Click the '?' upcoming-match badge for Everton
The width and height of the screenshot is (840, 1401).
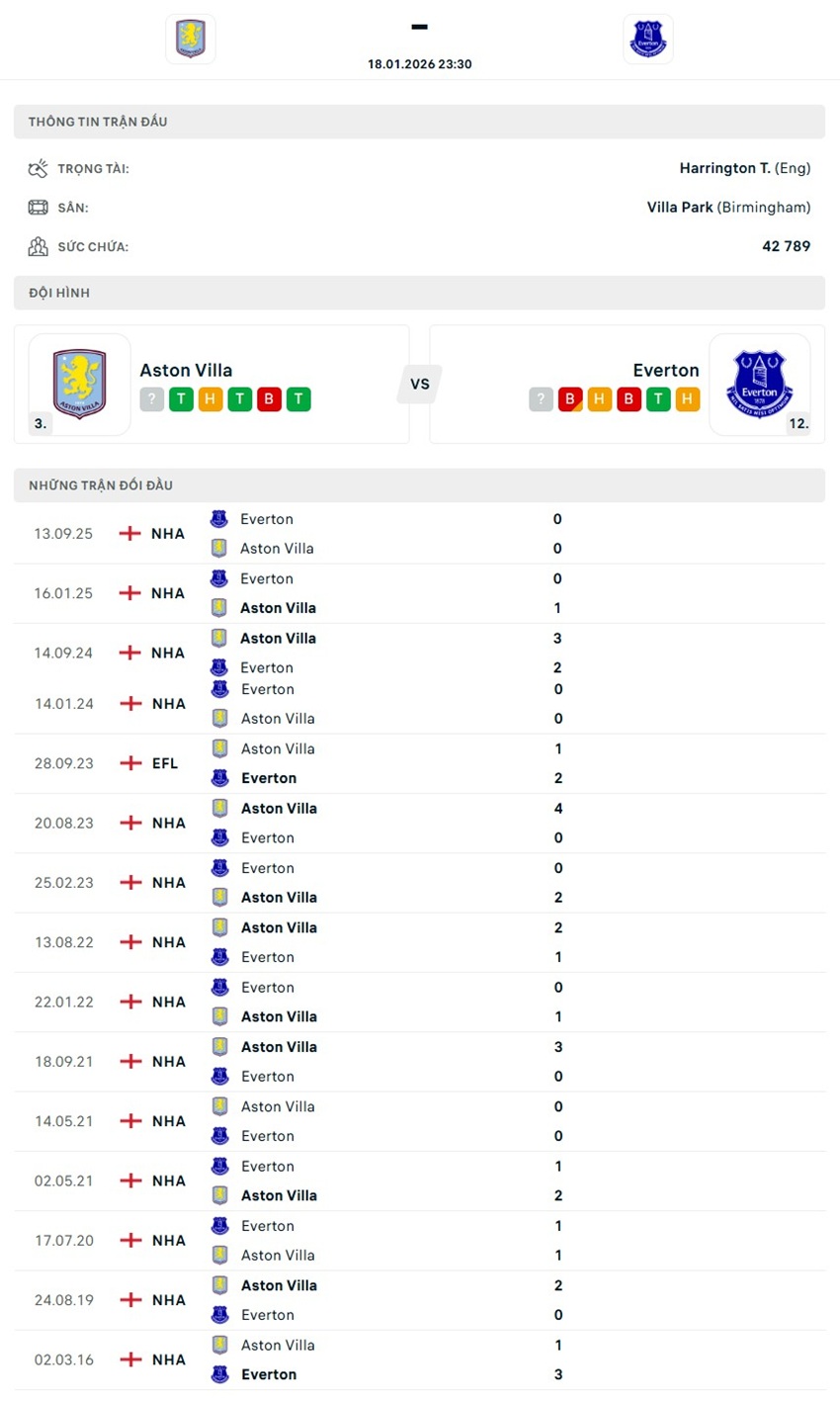pyautogui.click(x=541, y=399)
